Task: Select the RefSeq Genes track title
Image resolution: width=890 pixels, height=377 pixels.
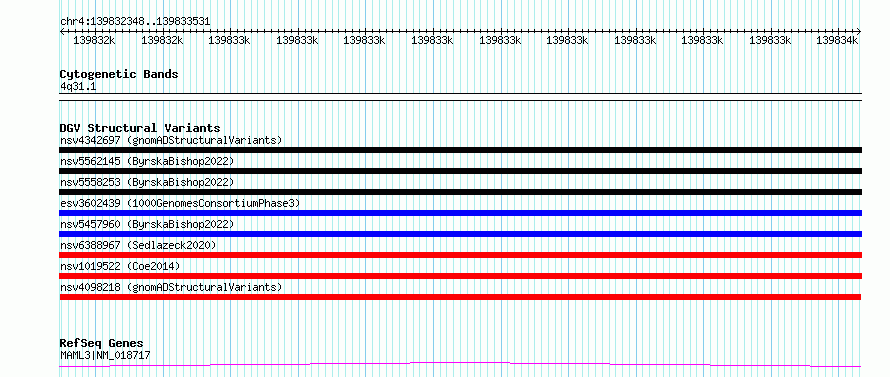Action: tap(102, 343)
